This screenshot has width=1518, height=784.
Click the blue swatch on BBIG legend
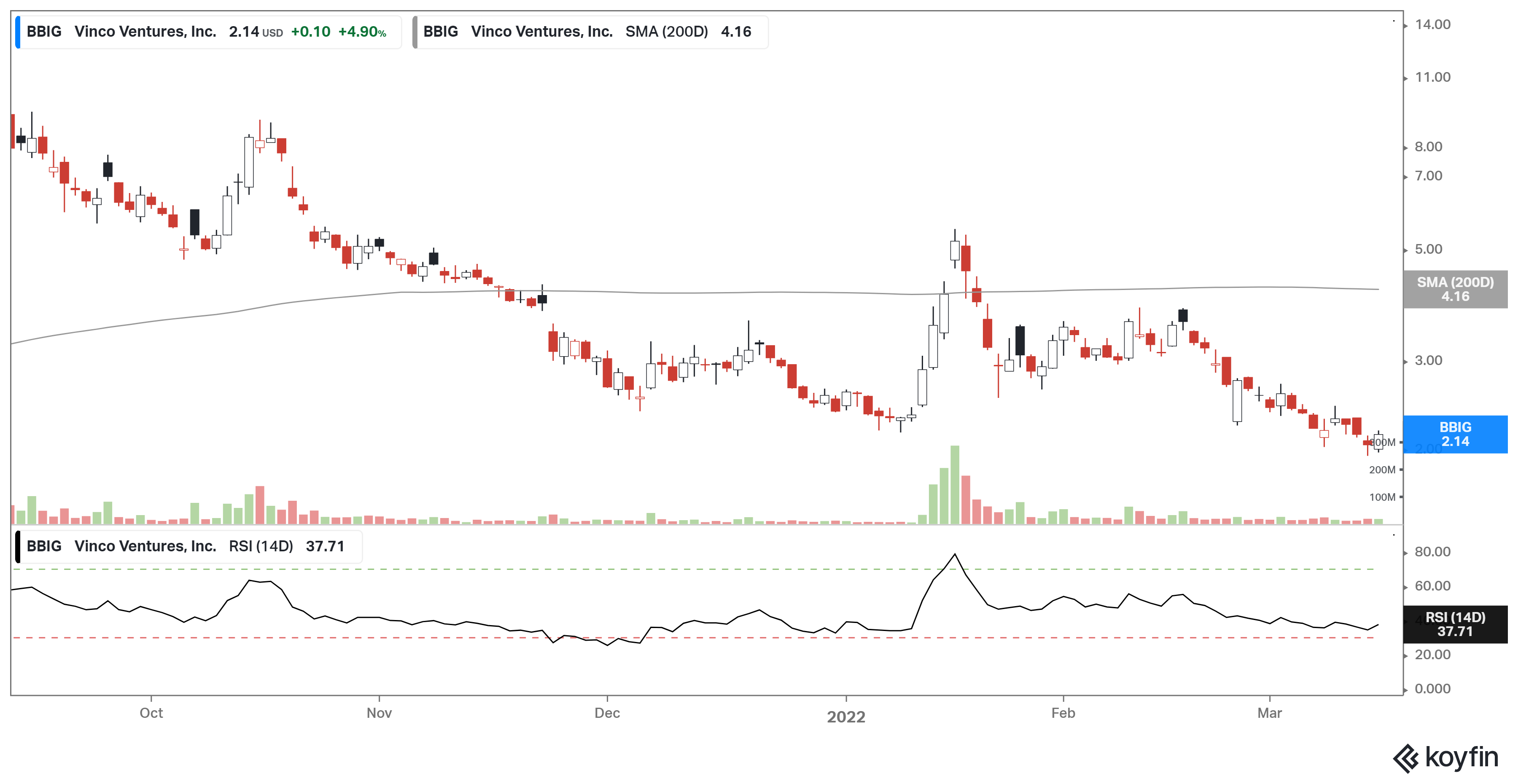pyautogui.click(x=18, y=32)
